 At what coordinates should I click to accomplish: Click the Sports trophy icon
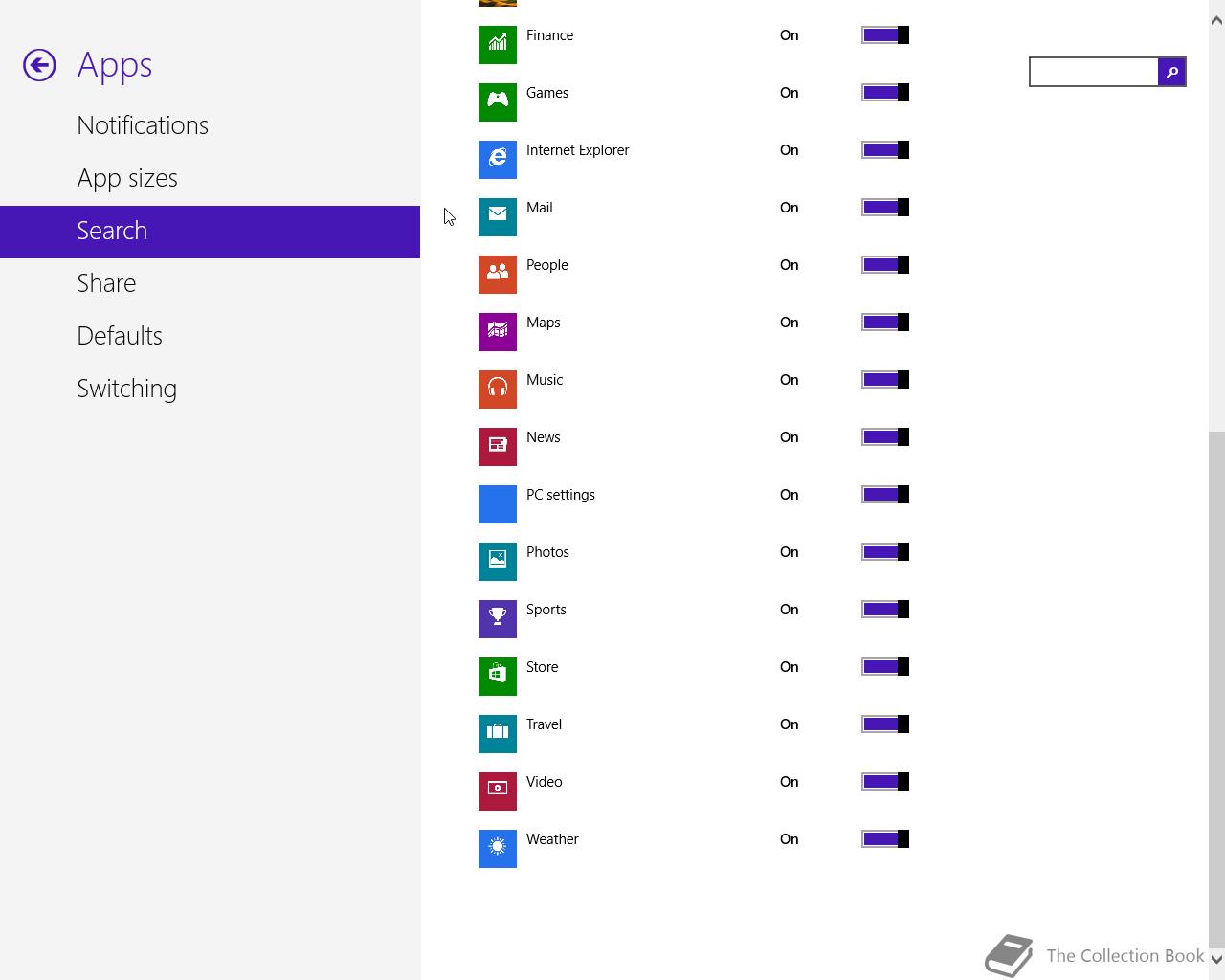(498, 619)
